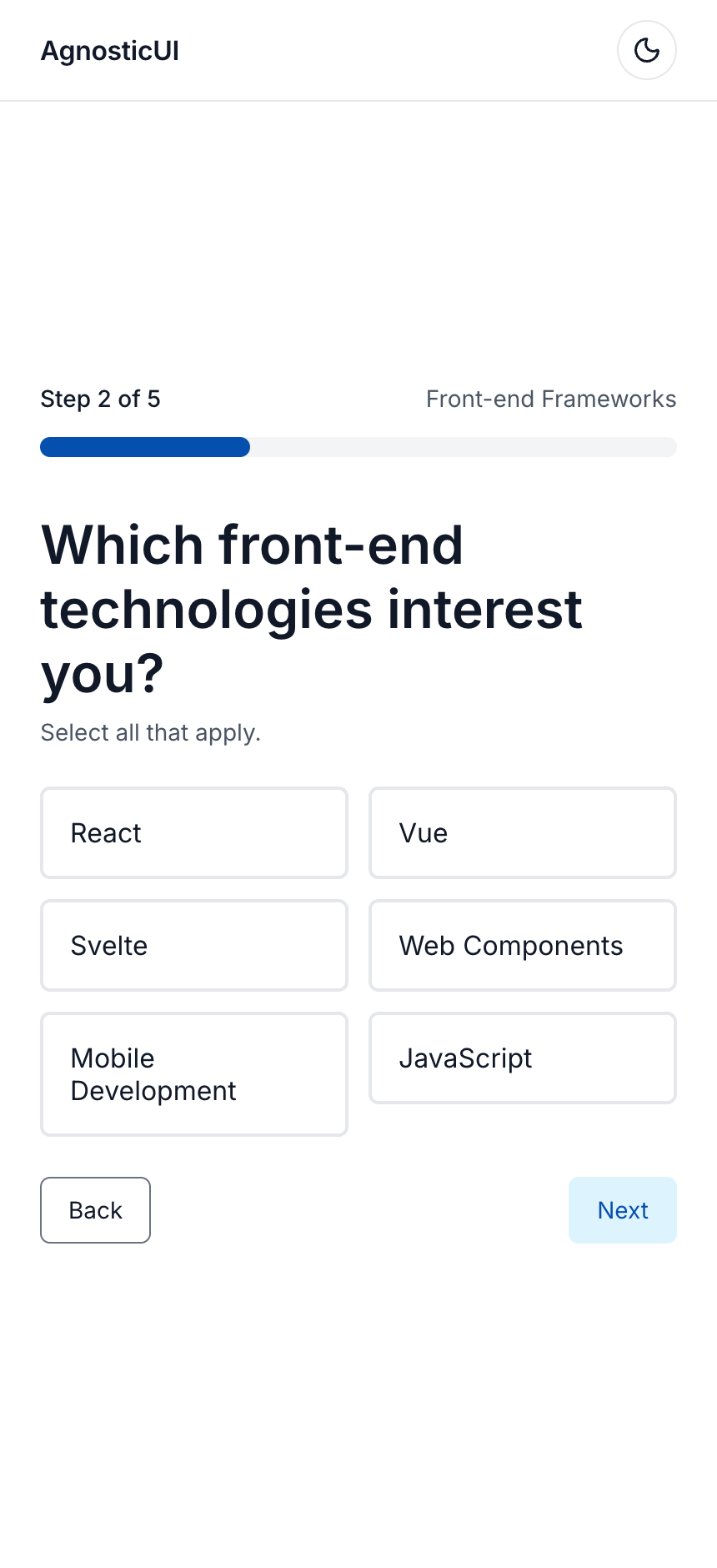
Task: Click the AgnosticUI logo
Action: click(x=109, y=50)
